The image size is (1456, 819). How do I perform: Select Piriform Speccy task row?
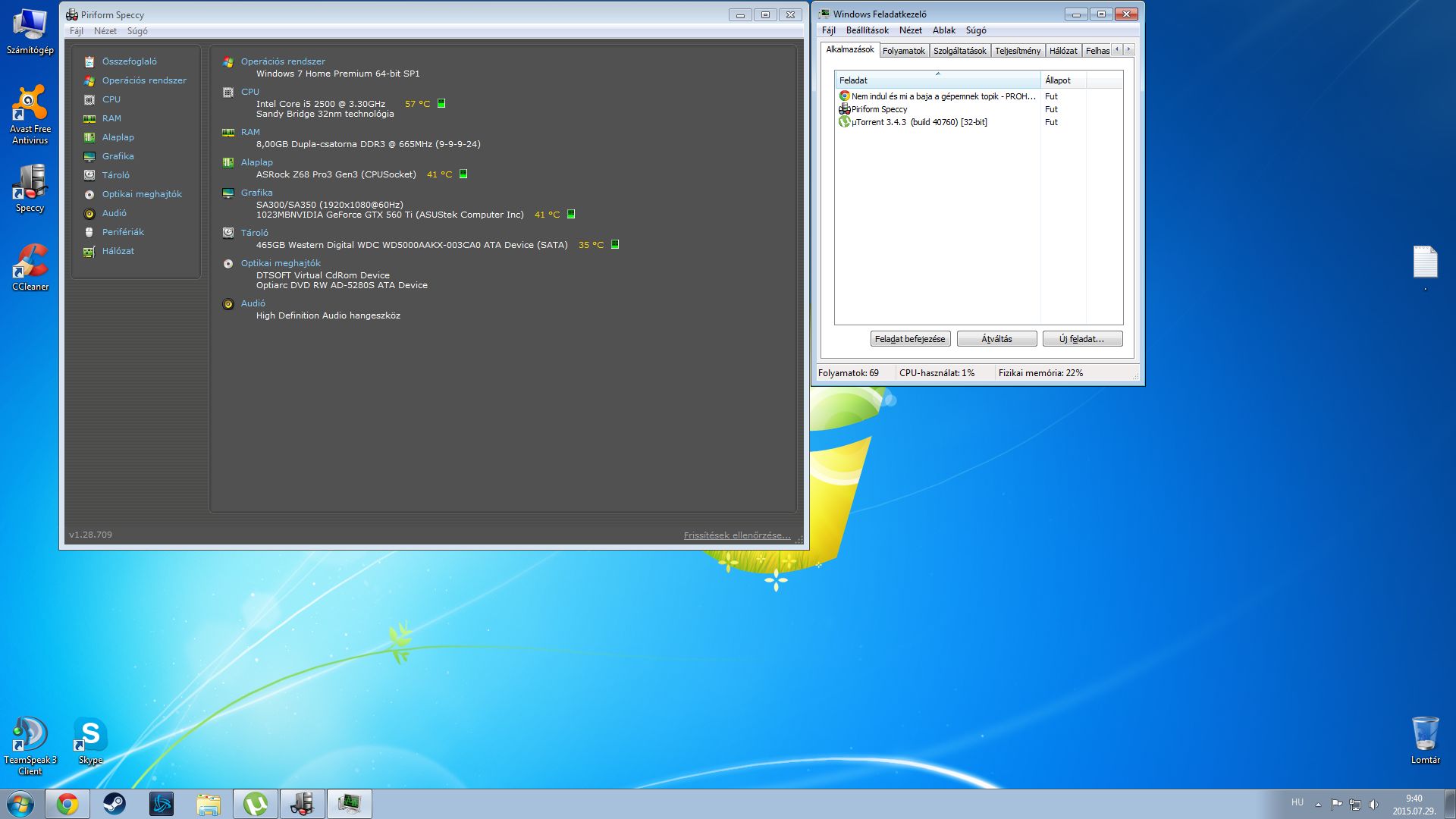pos(978,109)
